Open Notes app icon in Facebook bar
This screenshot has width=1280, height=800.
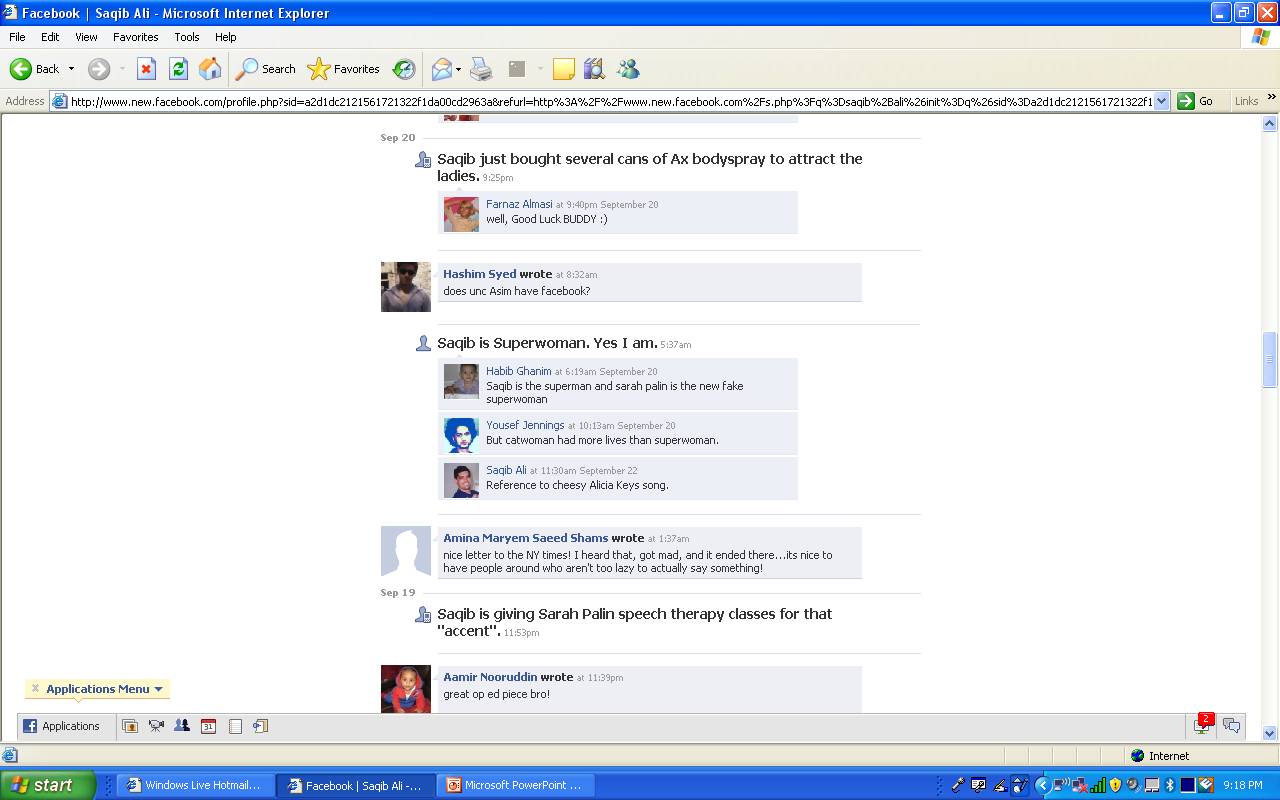point(235,726)
